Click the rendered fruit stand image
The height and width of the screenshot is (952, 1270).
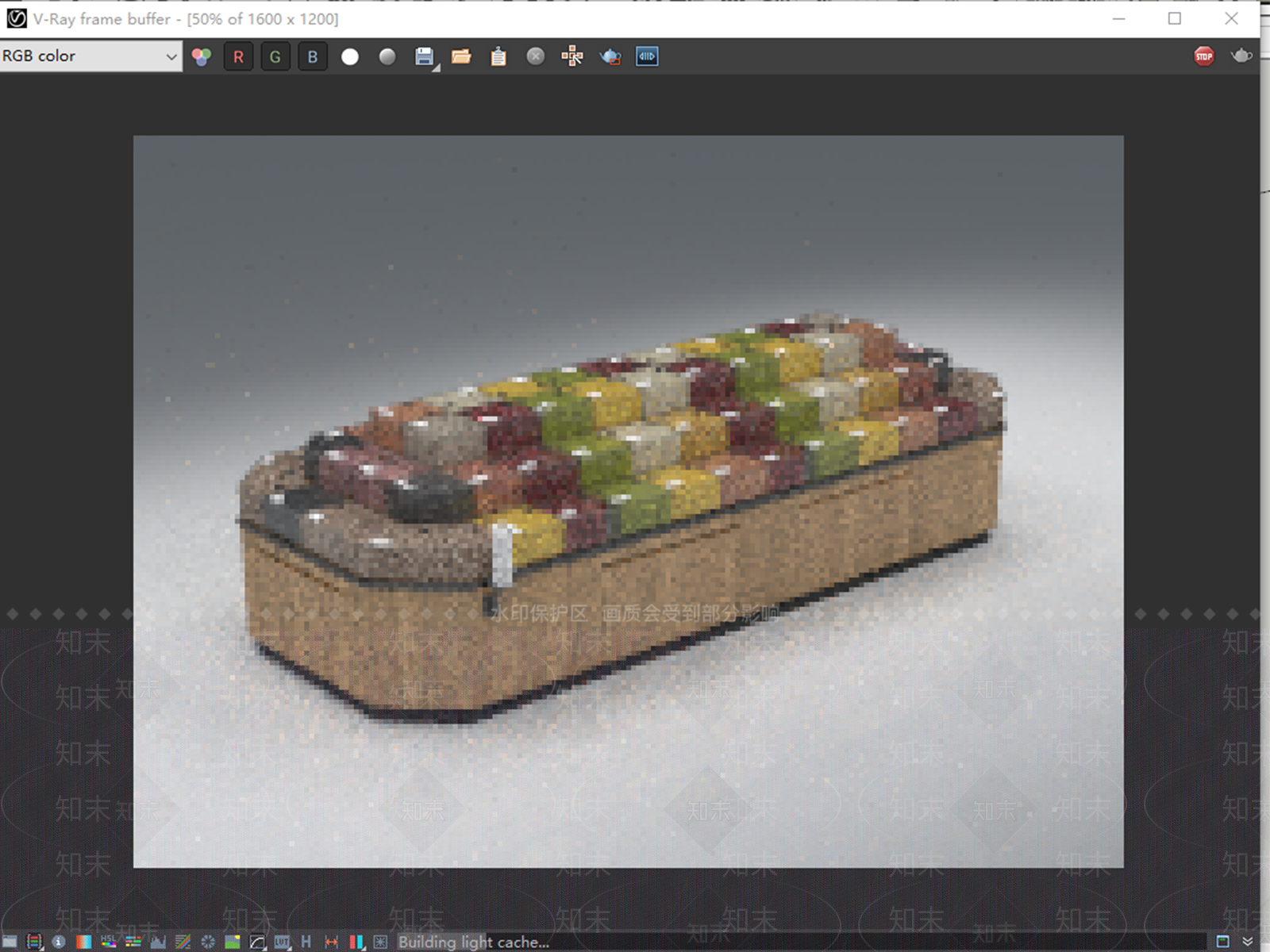coord(628,501)
